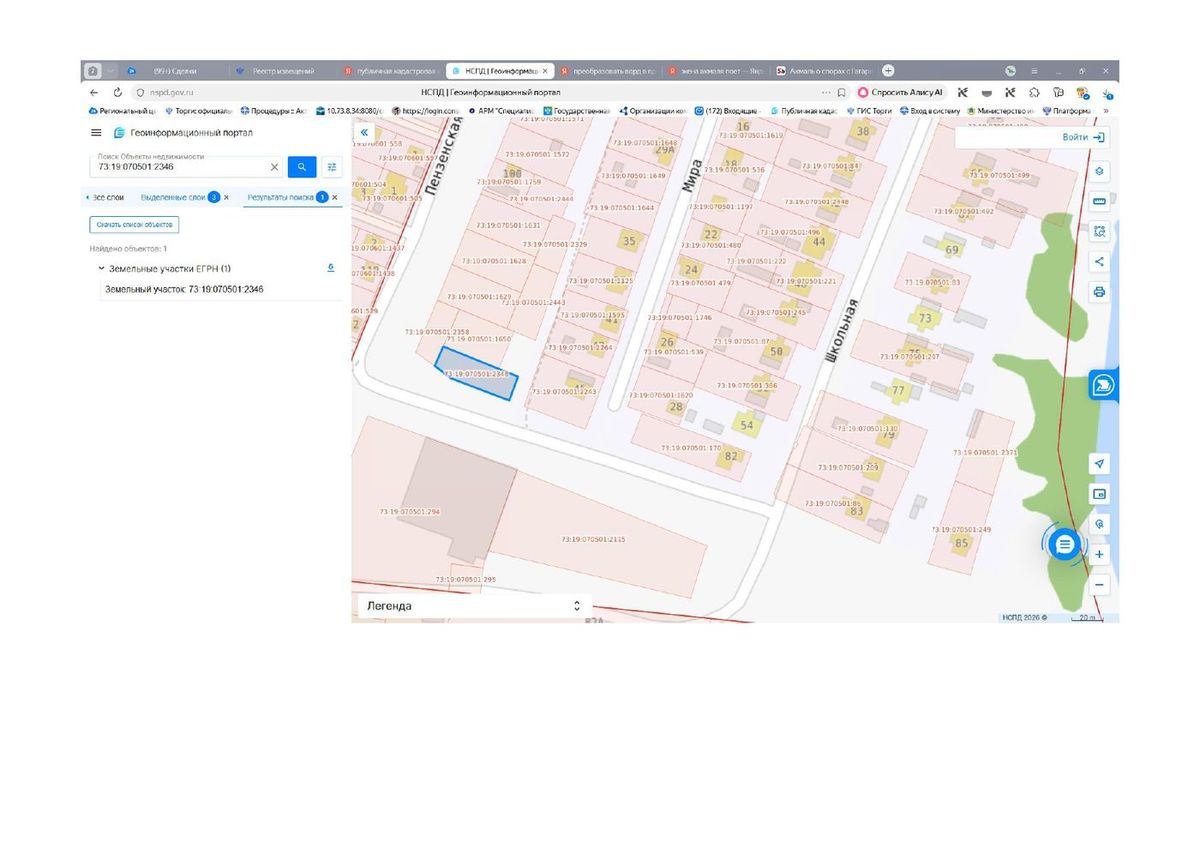Viewport: 1200px width, 848px height.
Task: Zoom in with the plus button
Action: 1099,554
